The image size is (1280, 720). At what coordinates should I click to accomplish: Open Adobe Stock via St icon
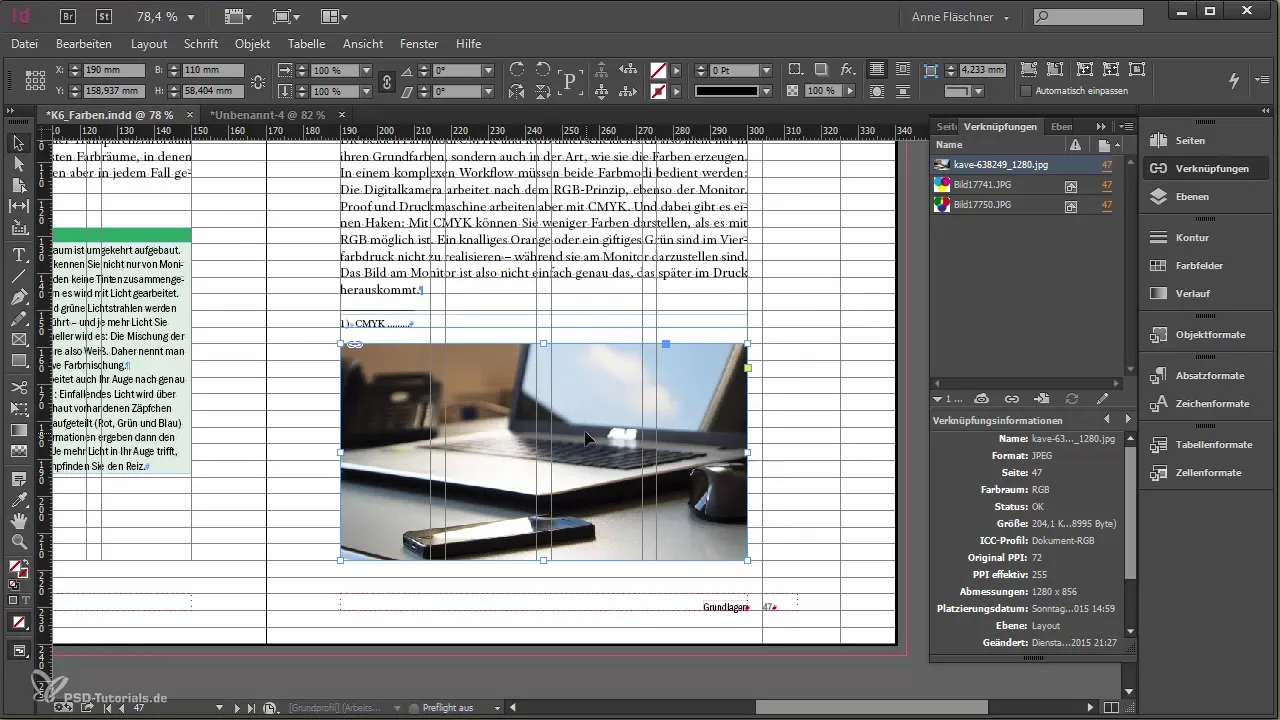click(104, 16)
